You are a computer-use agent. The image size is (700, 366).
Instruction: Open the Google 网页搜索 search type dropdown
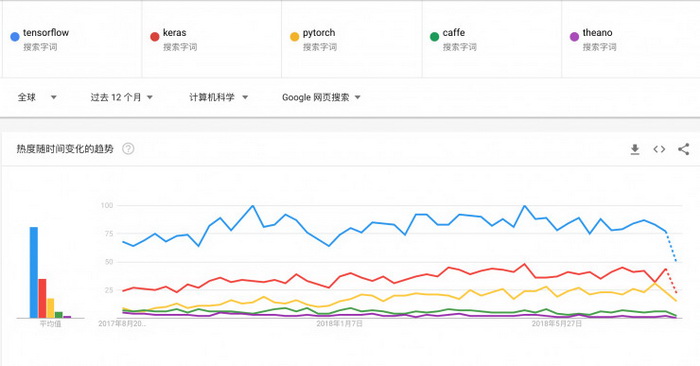coord(321,97)
